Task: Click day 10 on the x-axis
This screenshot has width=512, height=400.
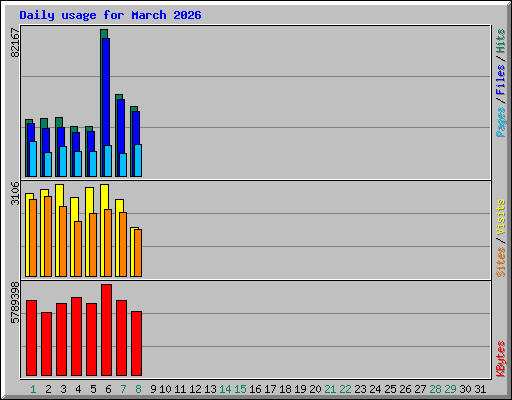Action: coord(165,389)
